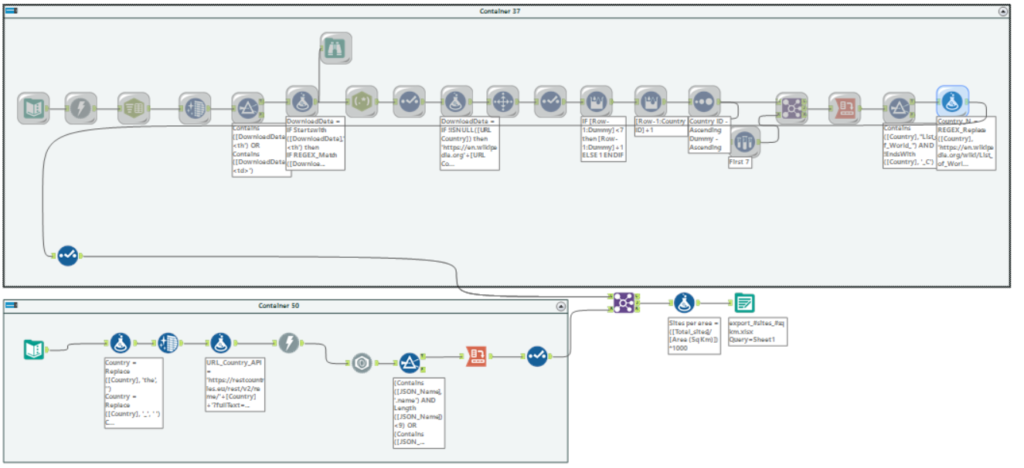Select the URL_Country_API Formula tool
1024x468 pixels.
click(221, 343)
